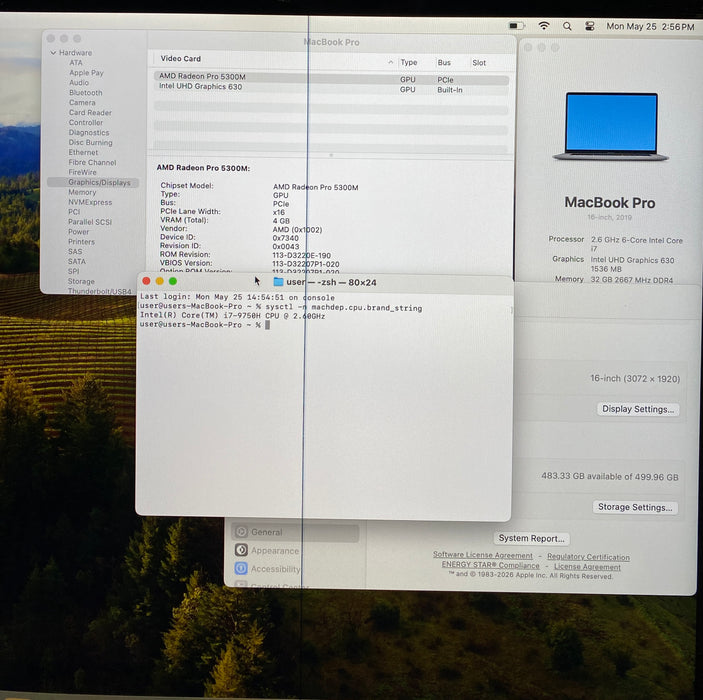Click the Accessibility sidebar icon
This screenshot has width=703, height=700.
coord(241,568)
